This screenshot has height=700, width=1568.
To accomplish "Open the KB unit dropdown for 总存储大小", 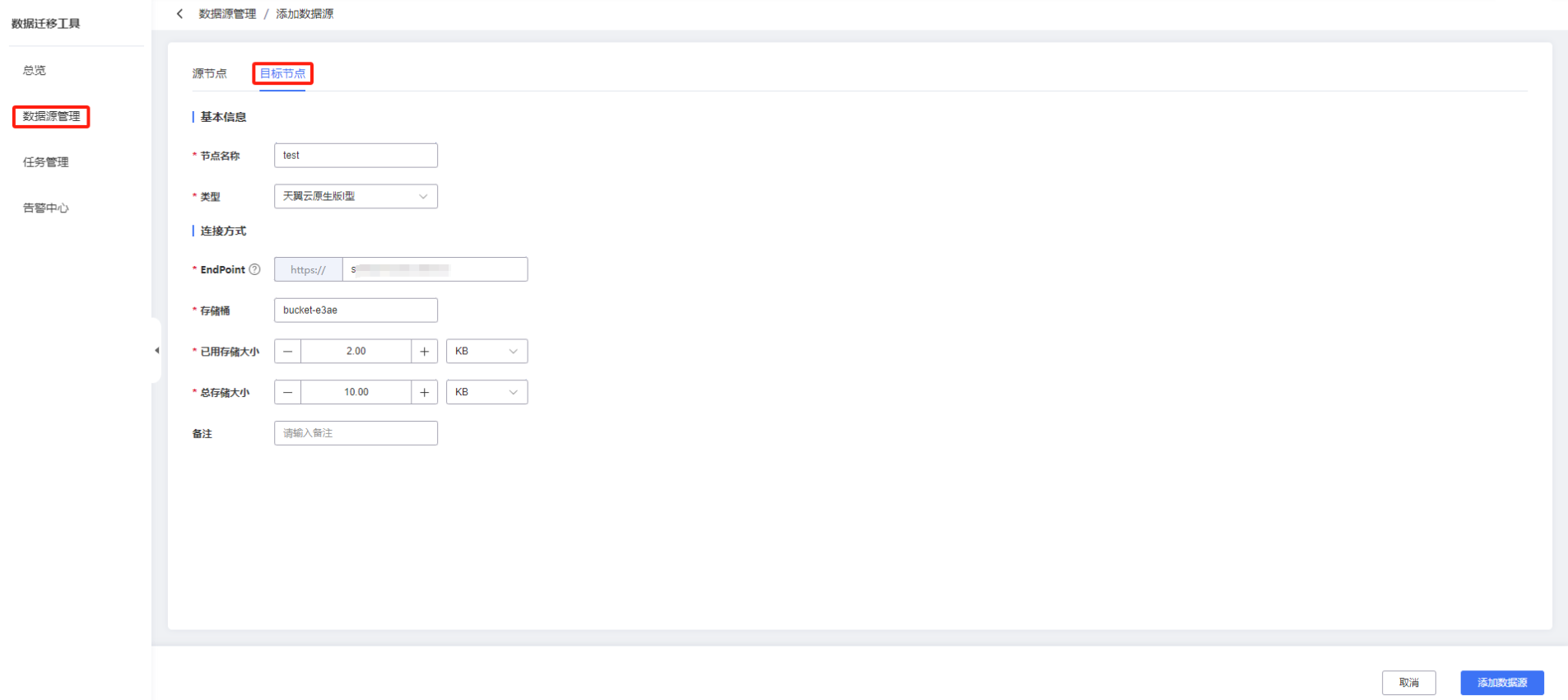I will tap(486, 393).
